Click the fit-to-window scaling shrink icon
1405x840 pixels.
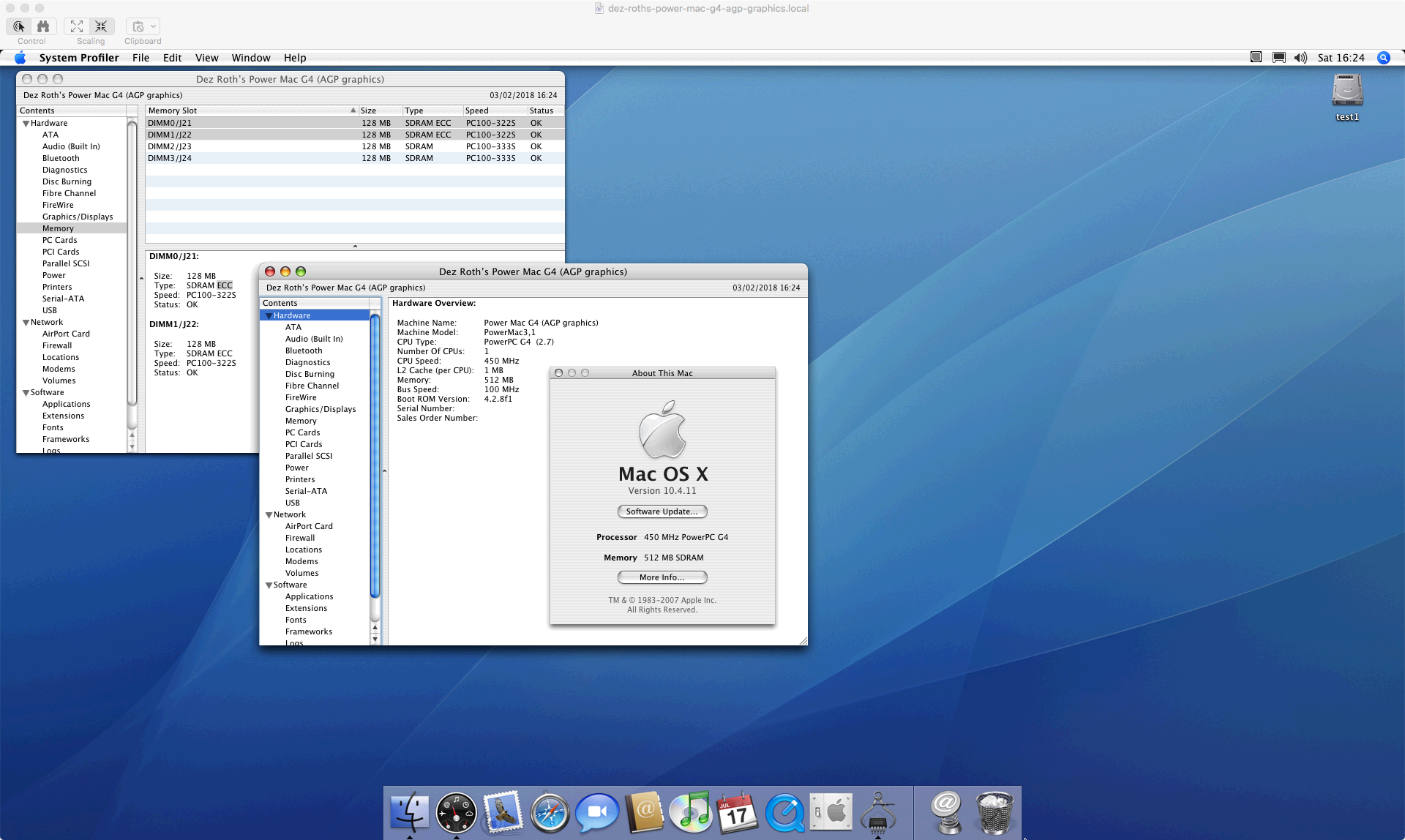click(x=101, y=26)
